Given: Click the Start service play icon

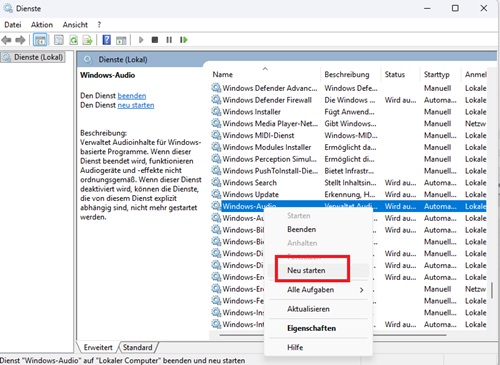Looking at the screenshot, I should click(x=141, y=40).
